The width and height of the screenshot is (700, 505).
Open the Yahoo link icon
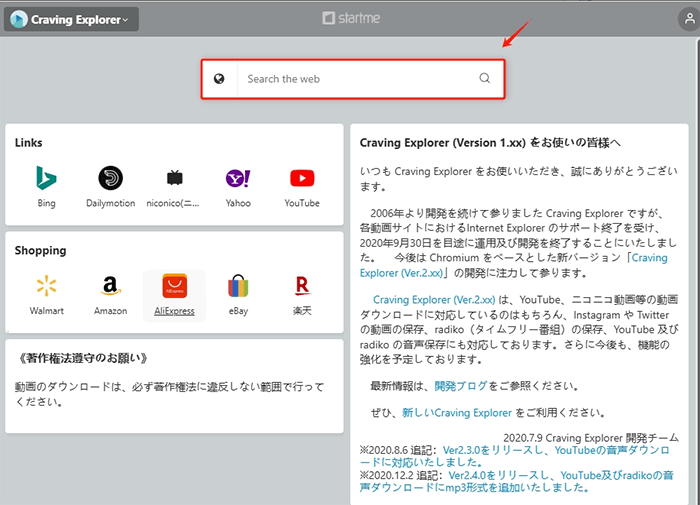tap(238, 179)
